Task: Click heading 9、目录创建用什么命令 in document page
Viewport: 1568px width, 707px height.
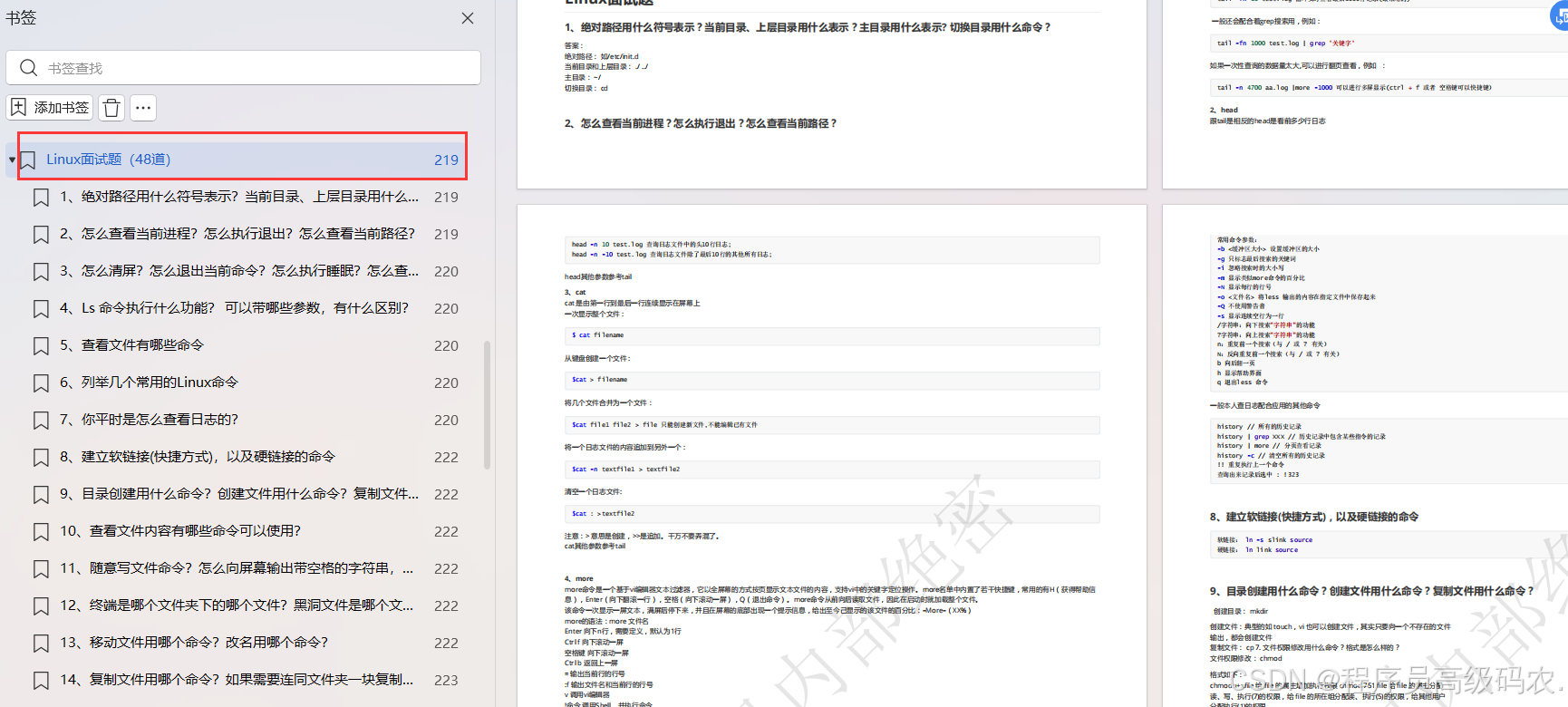Action: [1371, 591]
